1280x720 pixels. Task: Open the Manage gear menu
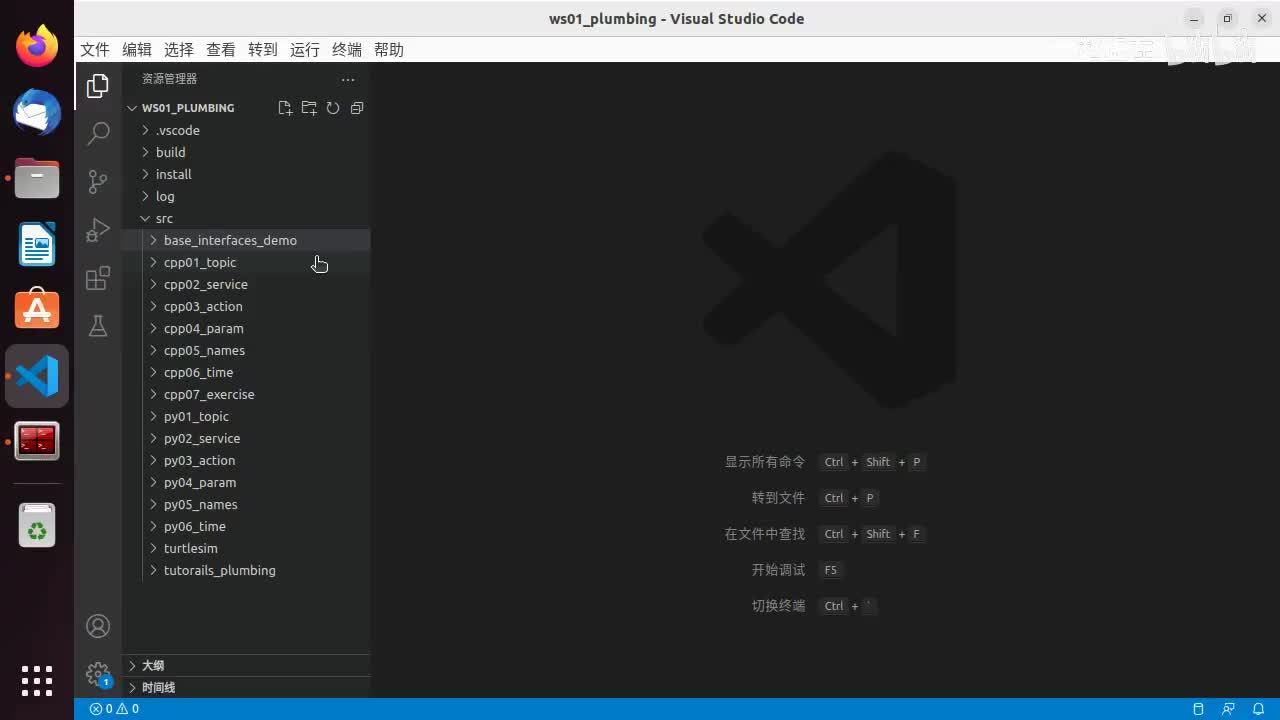tap(98, 674)
